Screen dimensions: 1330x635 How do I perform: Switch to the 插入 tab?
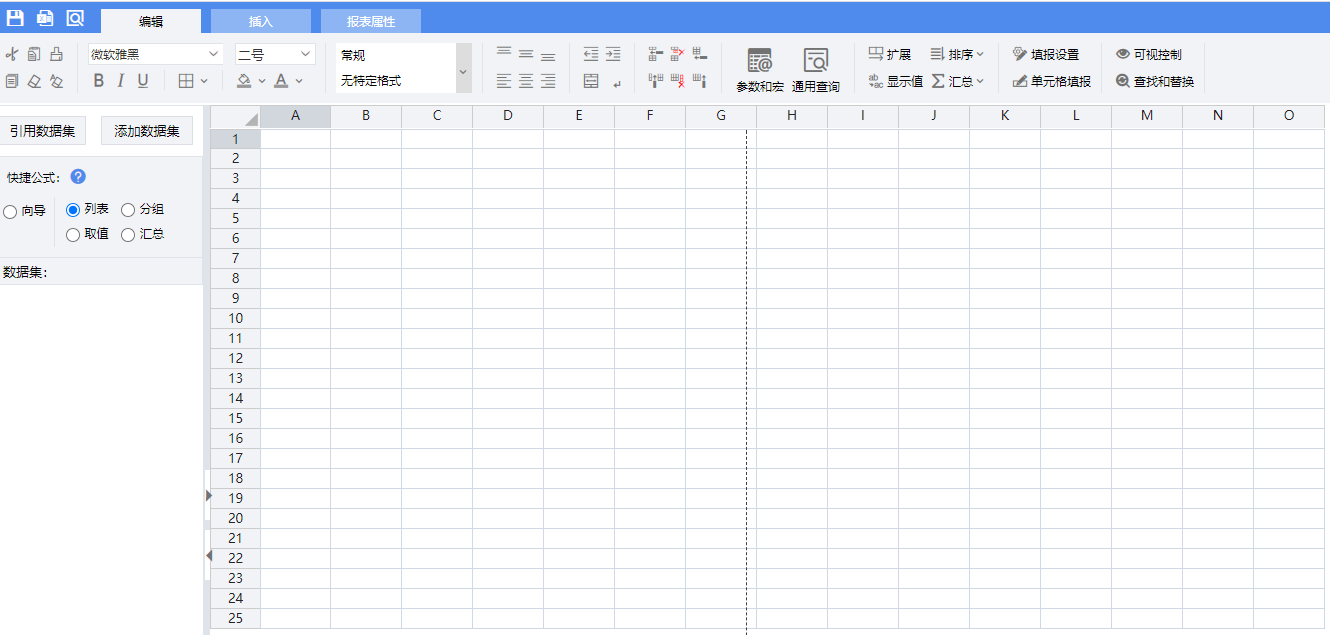click(x=260, y=21)
